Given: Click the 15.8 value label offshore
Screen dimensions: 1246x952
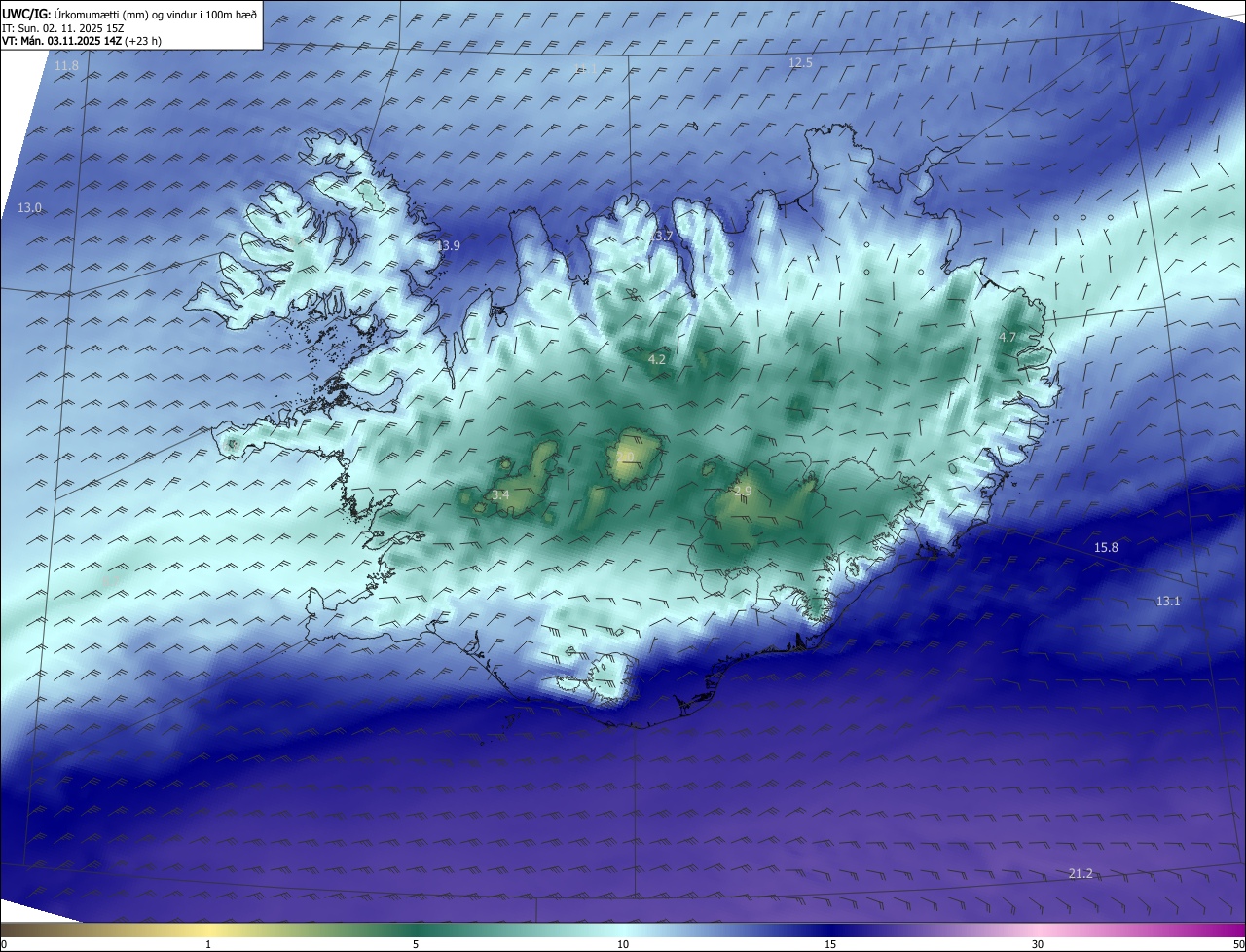Looking at the screenshot, I should pos(1106,548).
